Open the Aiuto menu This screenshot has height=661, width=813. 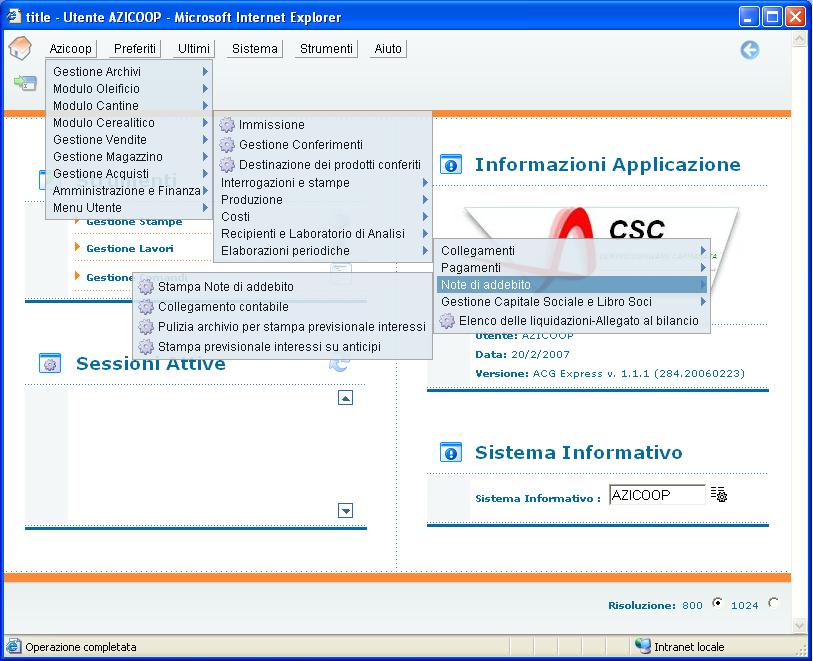tap(388, 49)
